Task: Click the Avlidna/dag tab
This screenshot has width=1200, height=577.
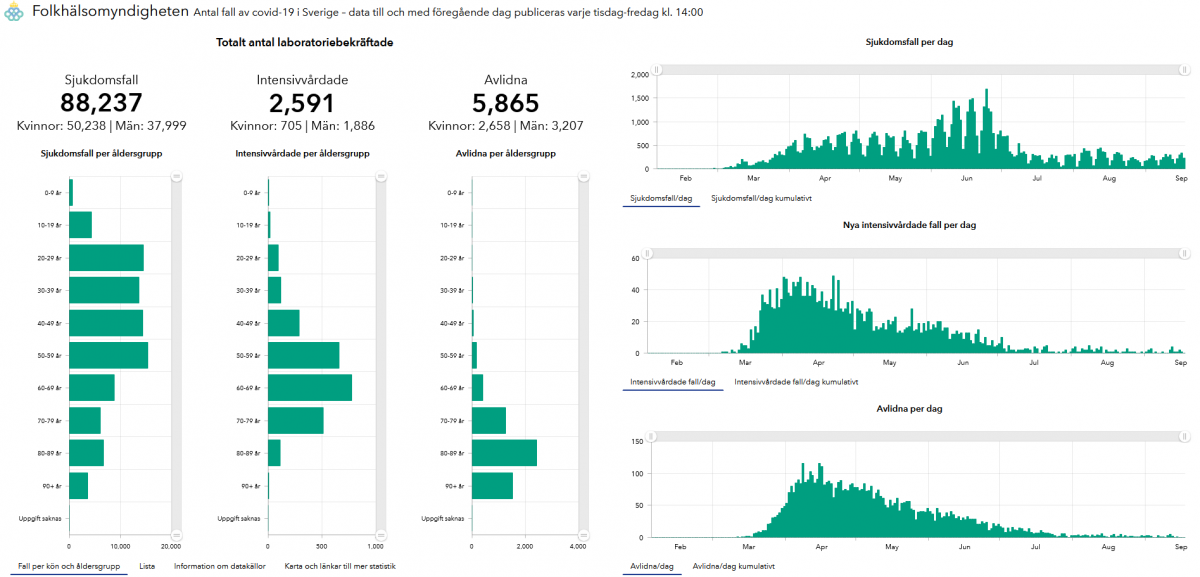Action: pyautogui.click(x=650, y=566)
